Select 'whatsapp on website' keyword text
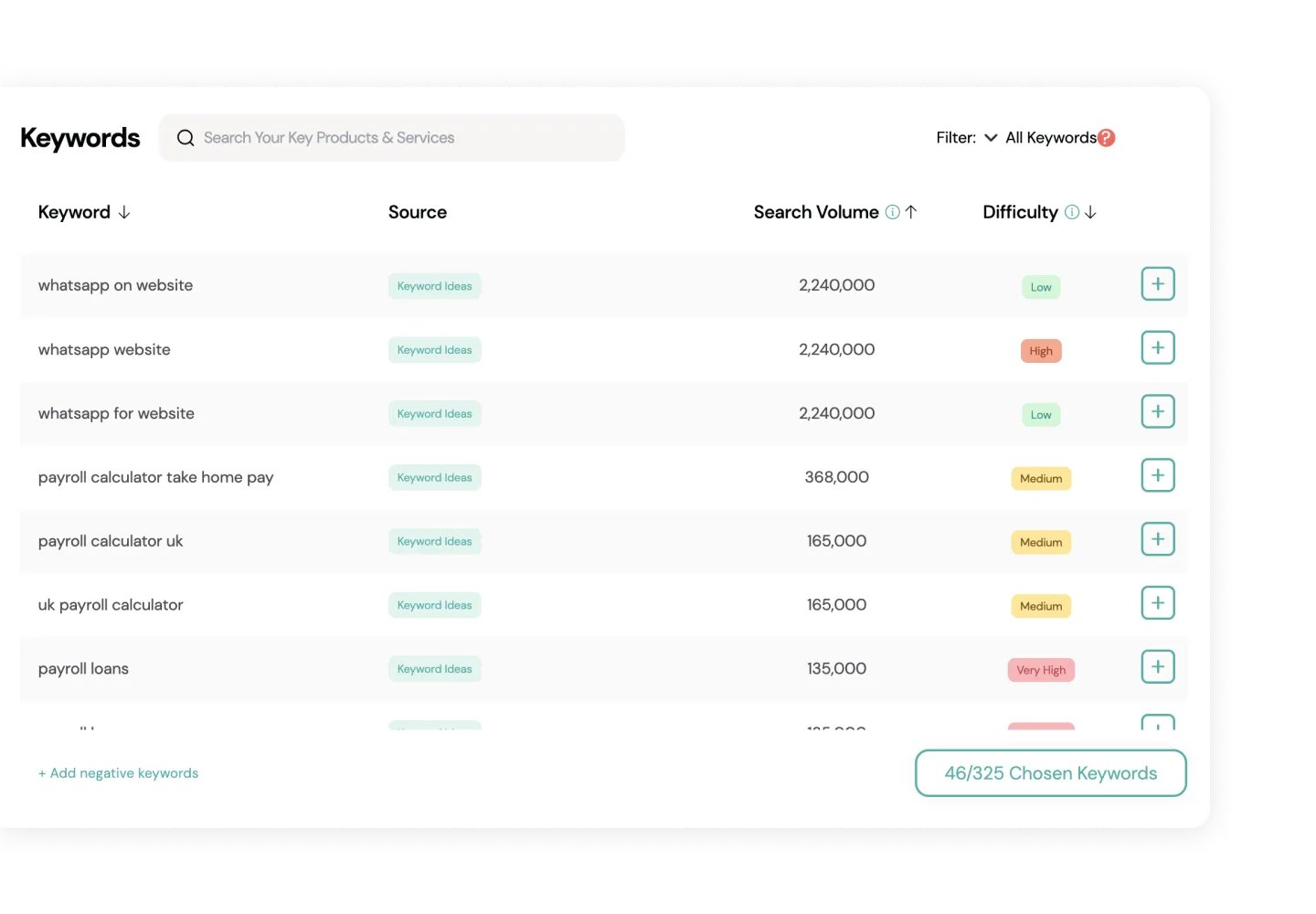1316x914 pixels. click(115, 285)
